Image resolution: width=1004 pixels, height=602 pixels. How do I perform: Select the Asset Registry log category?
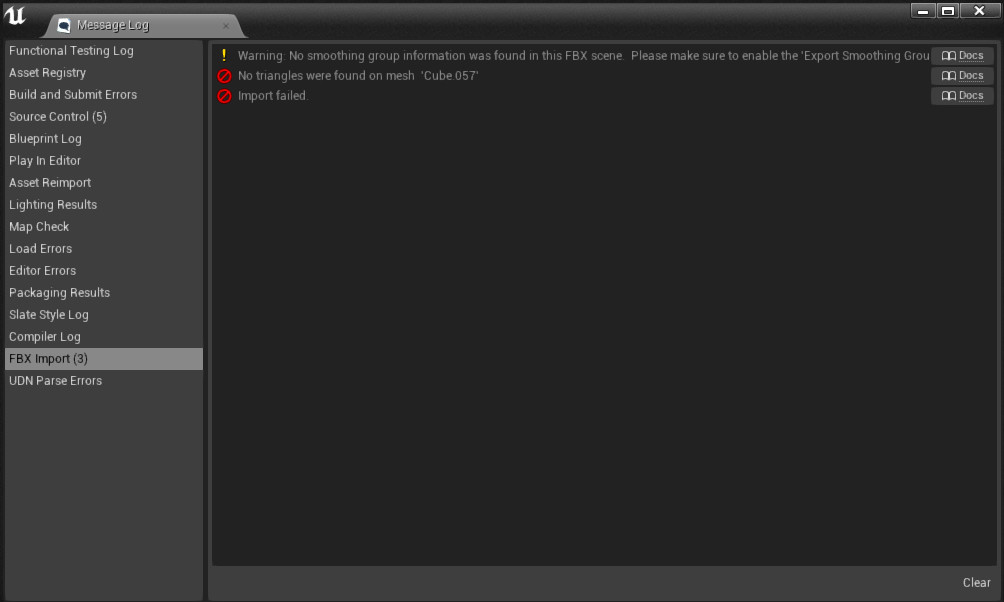[104, 73]
